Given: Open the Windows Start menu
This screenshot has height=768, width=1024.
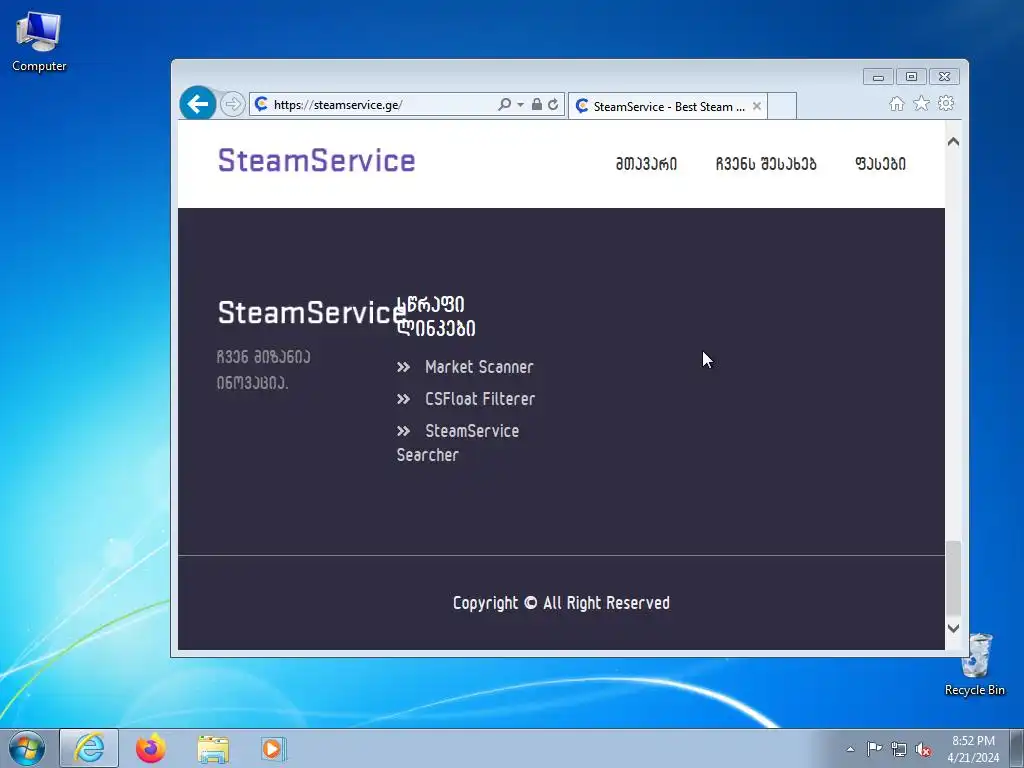Looking at the screenshot, I should 27,748.
